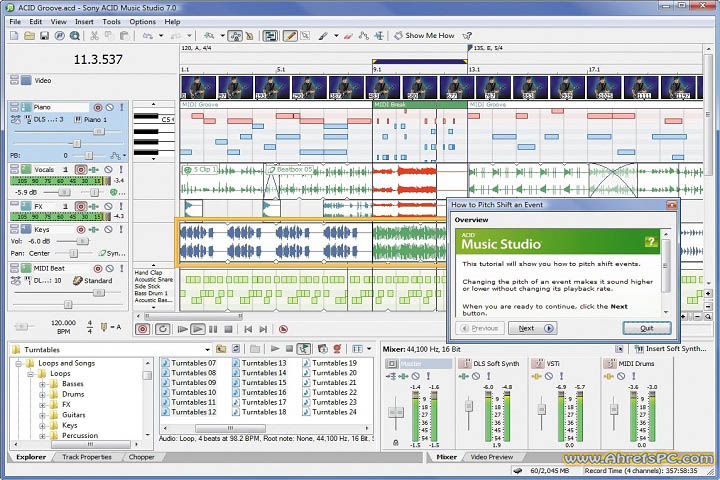The image size is (720, 480).
Task: Click the Undo arrow icon
Action: point(147,36)
